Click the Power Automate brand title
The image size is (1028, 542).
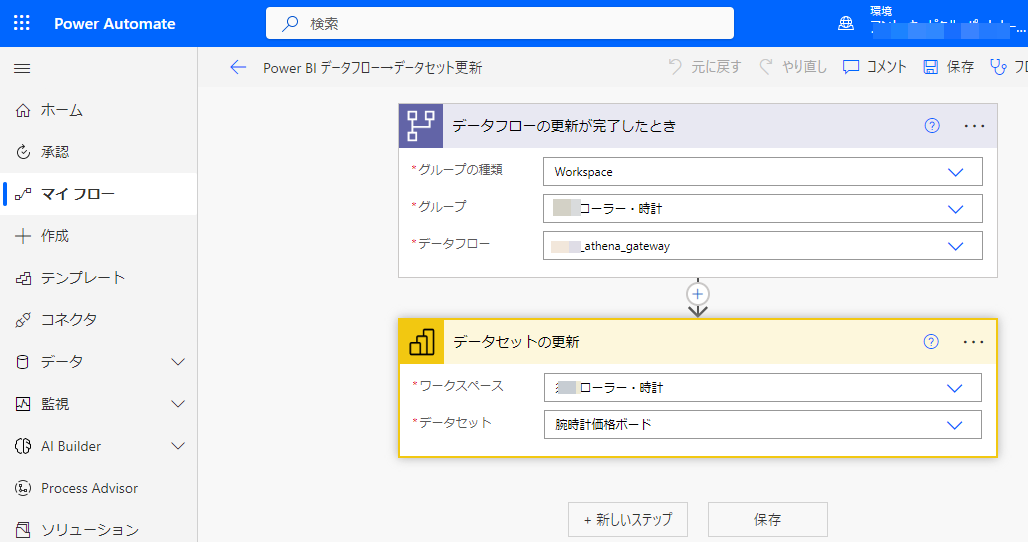(115, 24)
